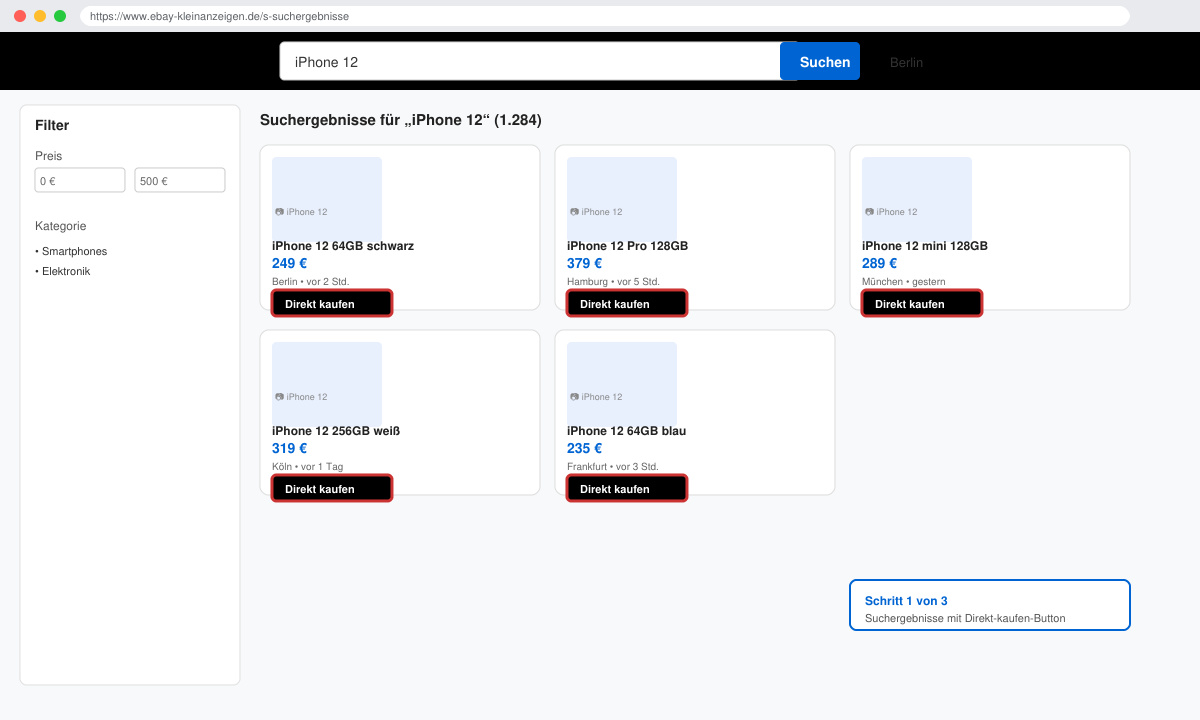Select listing title iPhone 12 64GB blau
Image resolution: width=1200 pixels, height=720 pixels.
[x=626, y=431]
